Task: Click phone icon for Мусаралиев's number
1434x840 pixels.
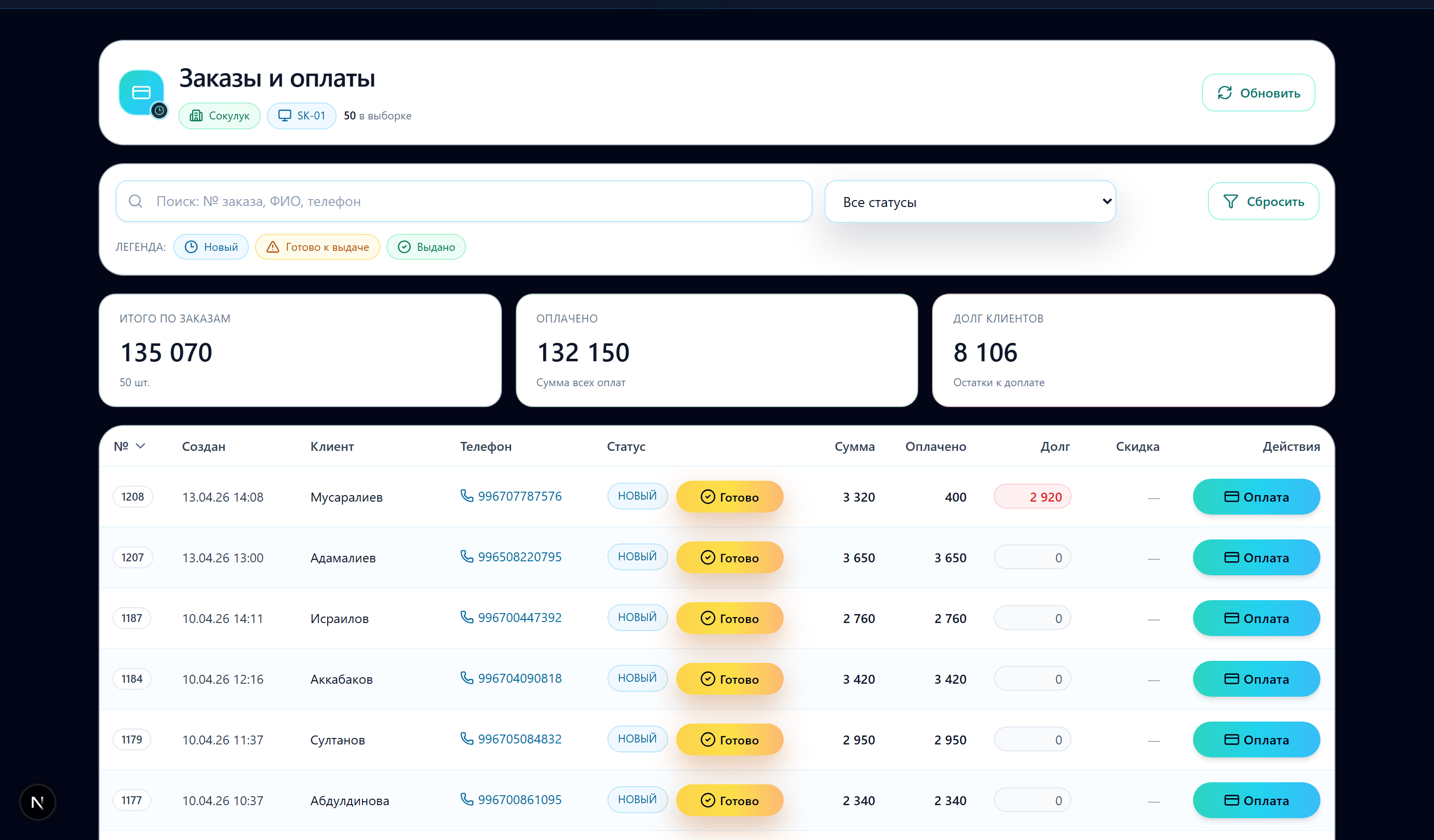Action: 467,496
